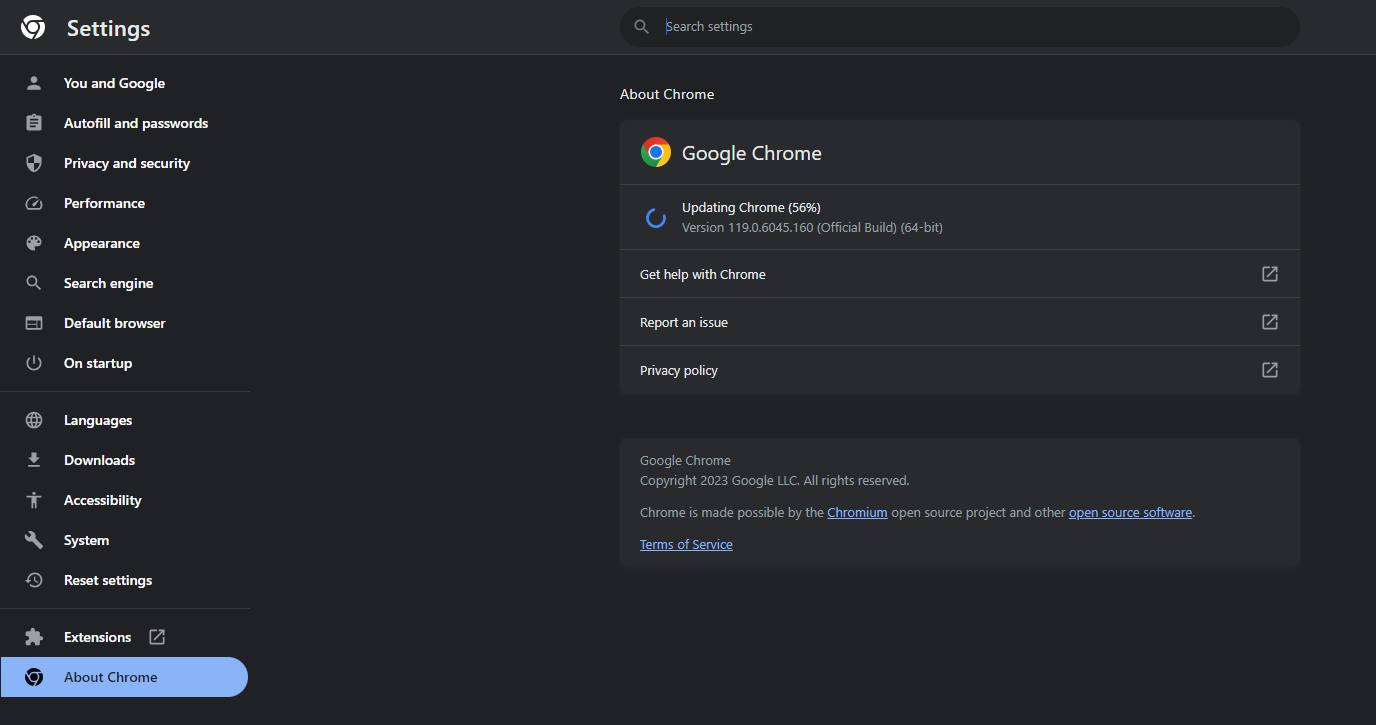Select the About Chrome sidebar item

click(124, 677)
